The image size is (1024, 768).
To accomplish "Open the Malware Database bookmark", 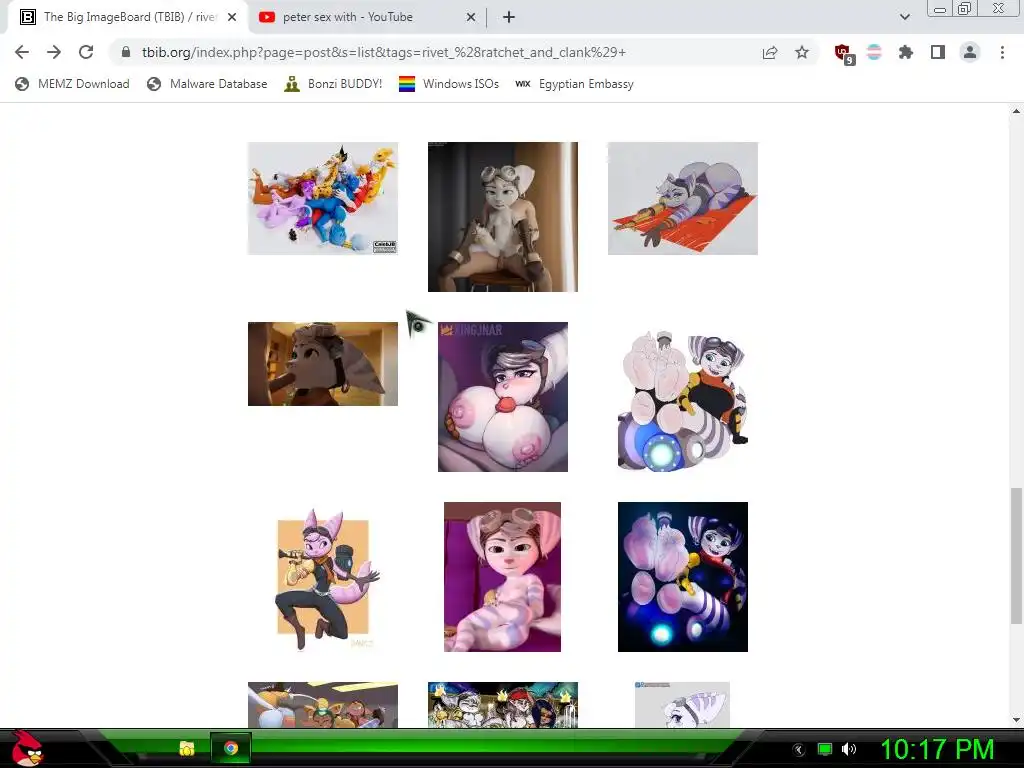I will 207,84.
